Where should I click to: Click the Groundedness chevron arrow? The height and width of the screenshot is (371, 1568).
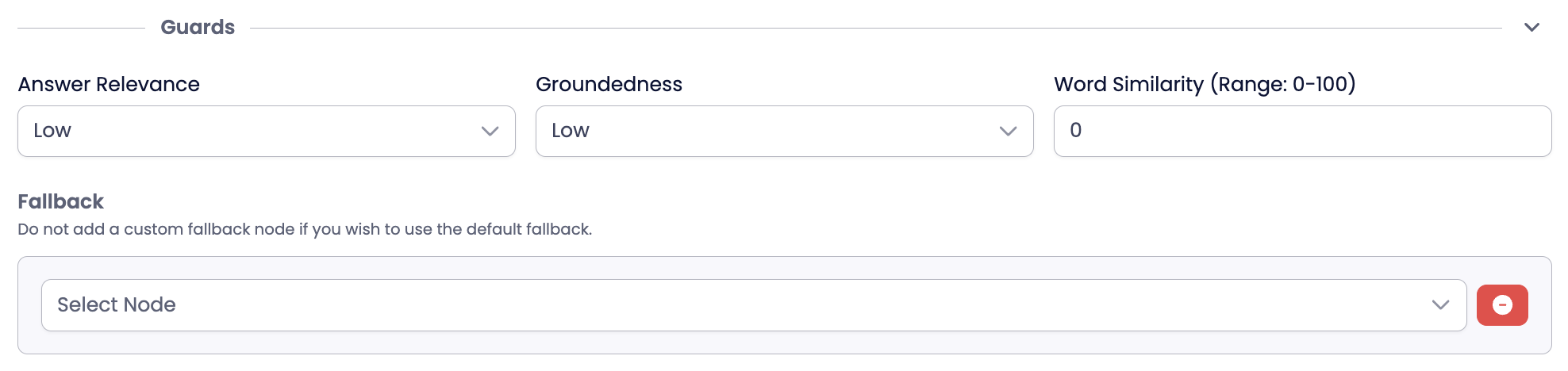point(1008,131)
